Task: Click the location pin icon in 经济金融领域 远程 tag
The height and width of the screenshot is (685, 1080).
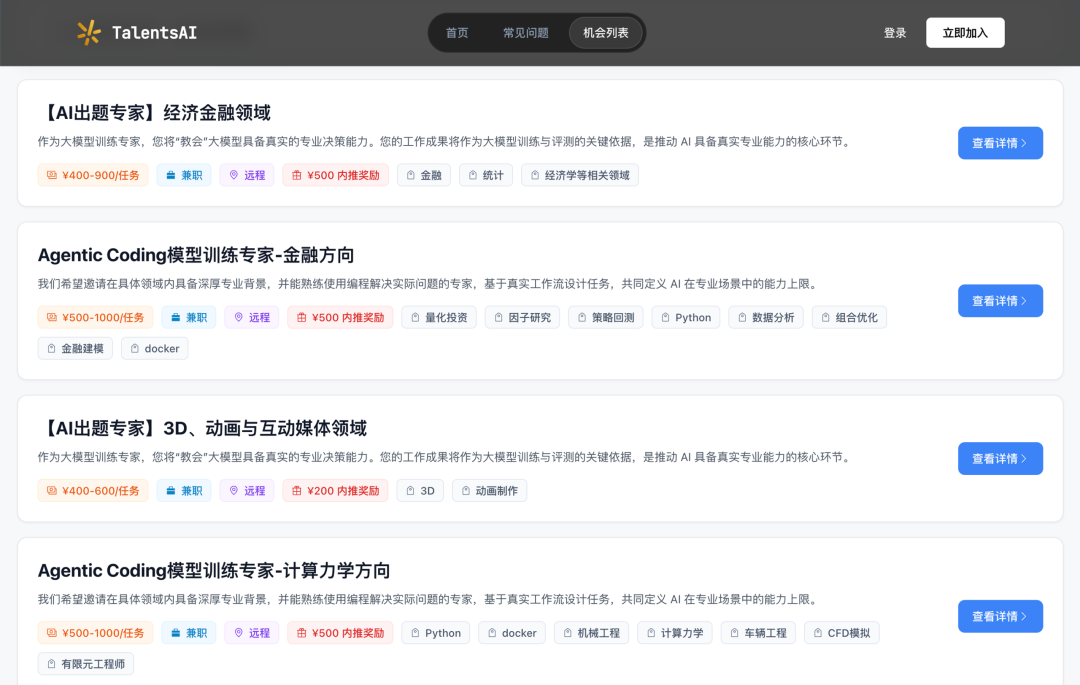Action: tap(233, 175)
